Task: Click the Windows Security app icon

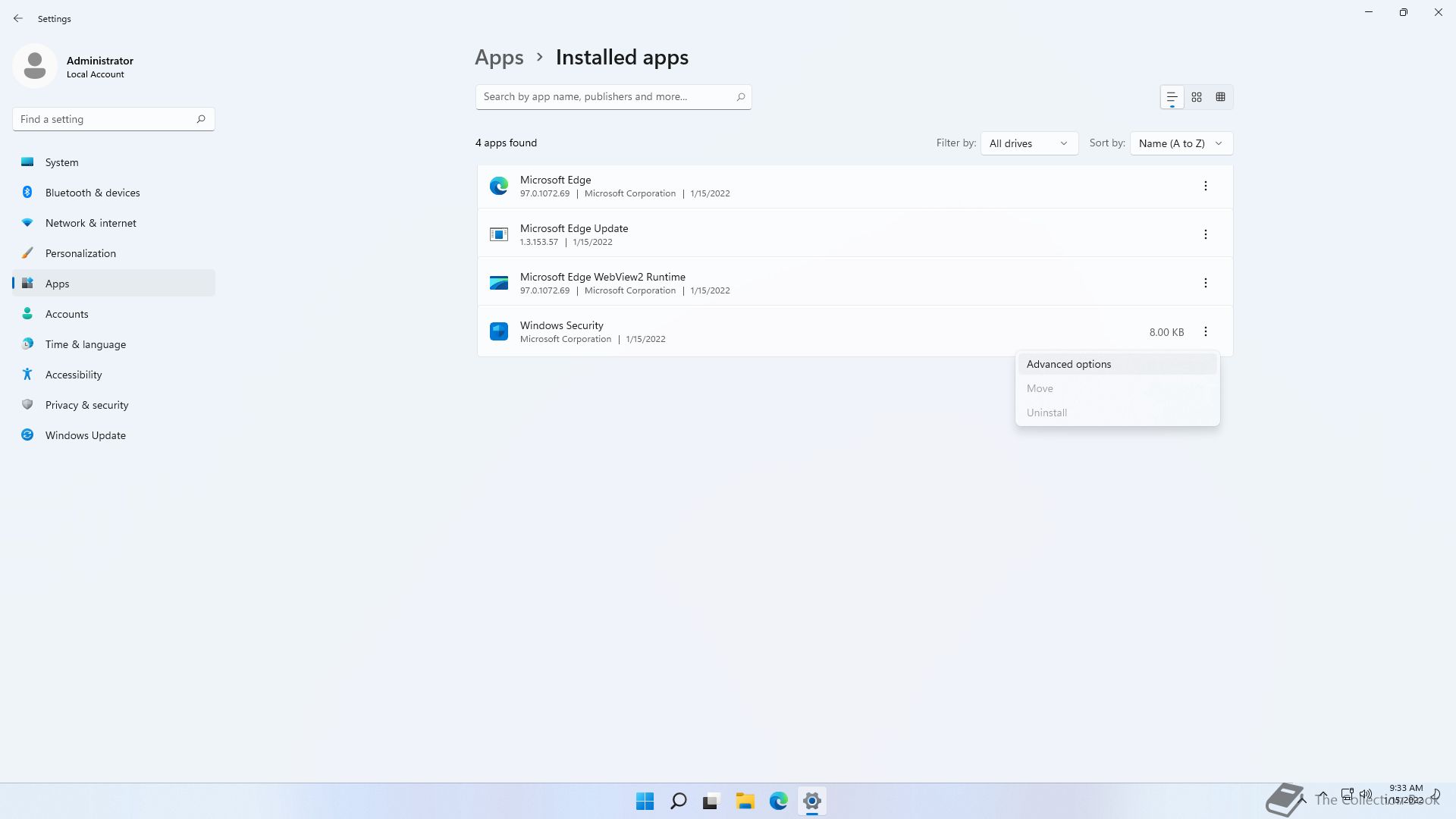Action: (499, 331)
